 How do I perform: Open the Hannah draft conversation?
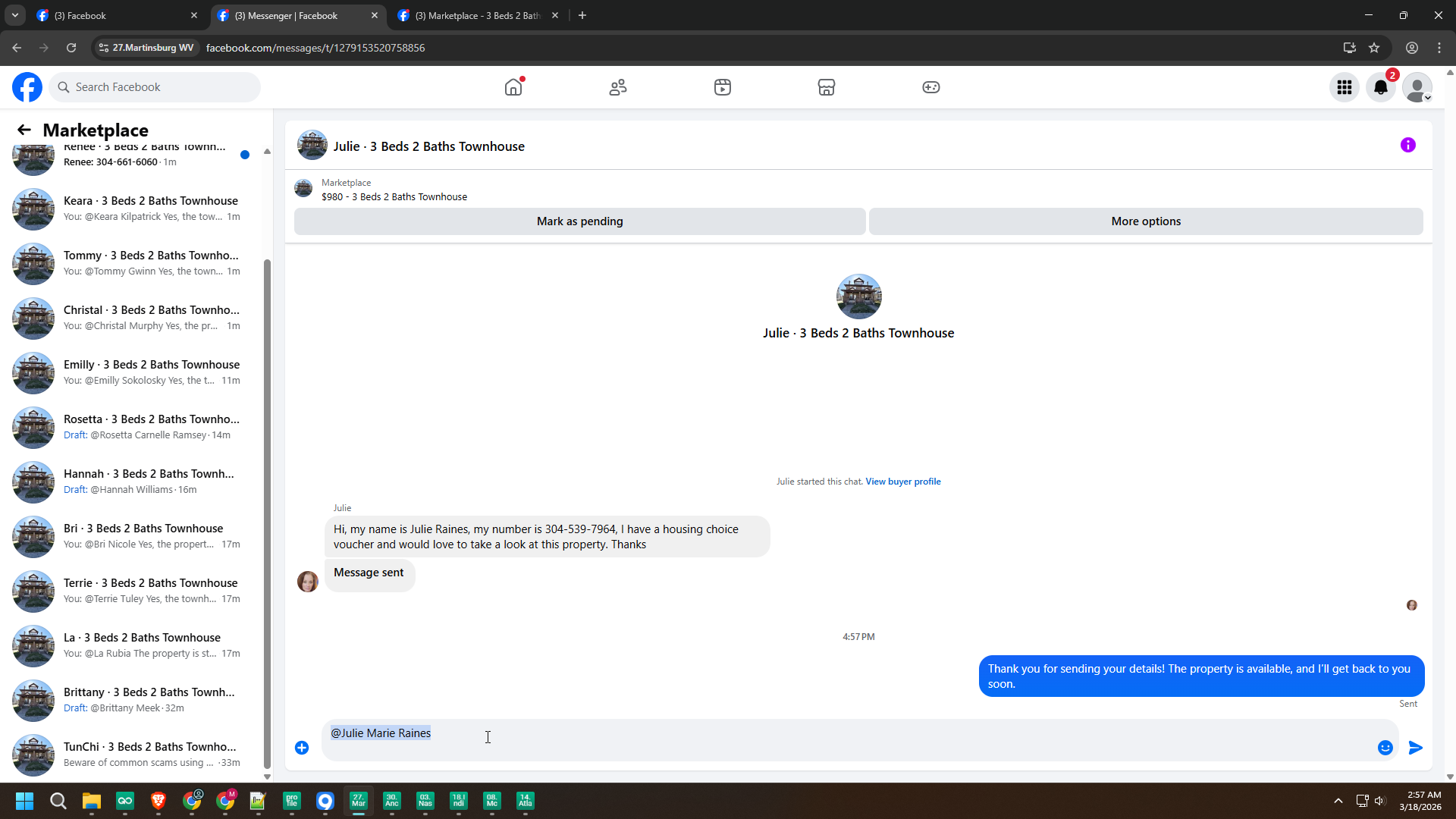[x=132, y=482]
